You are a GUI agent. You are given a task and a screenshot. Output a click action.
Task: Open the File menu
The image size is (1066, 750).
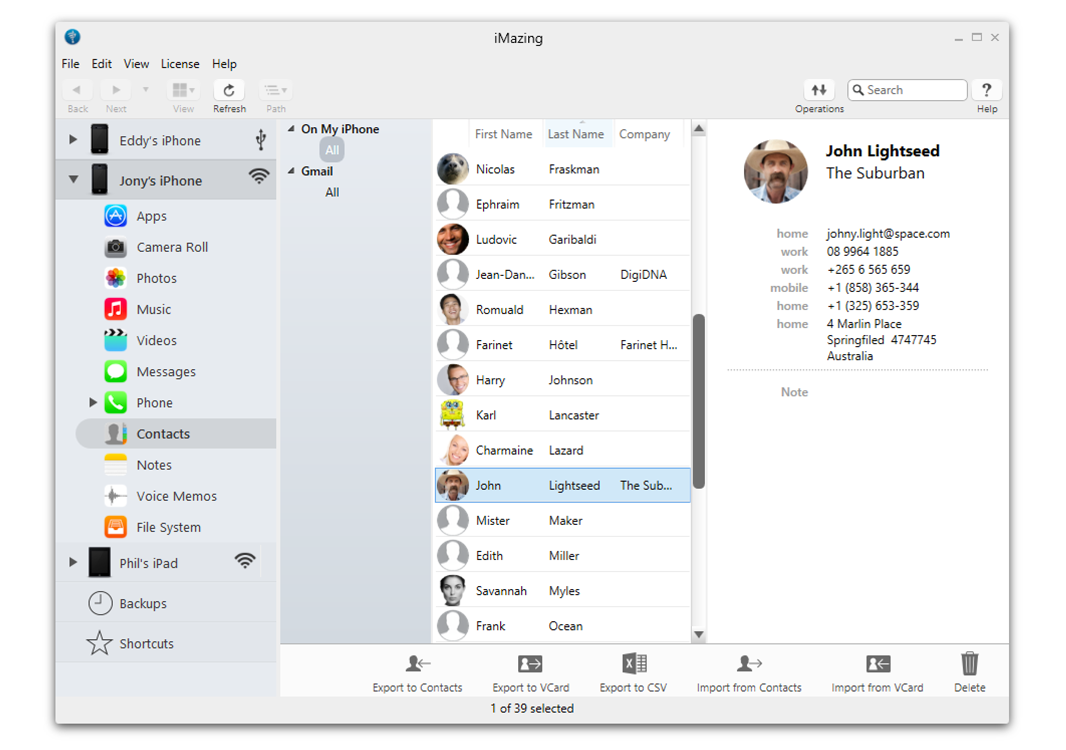70,64
